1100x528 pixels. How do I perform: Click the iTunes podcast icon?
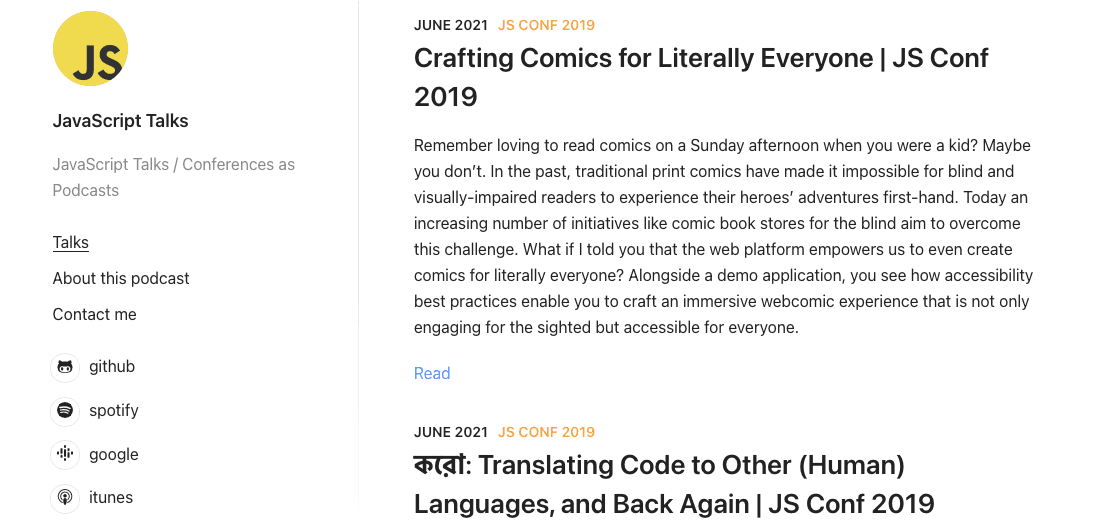[65, 498]
